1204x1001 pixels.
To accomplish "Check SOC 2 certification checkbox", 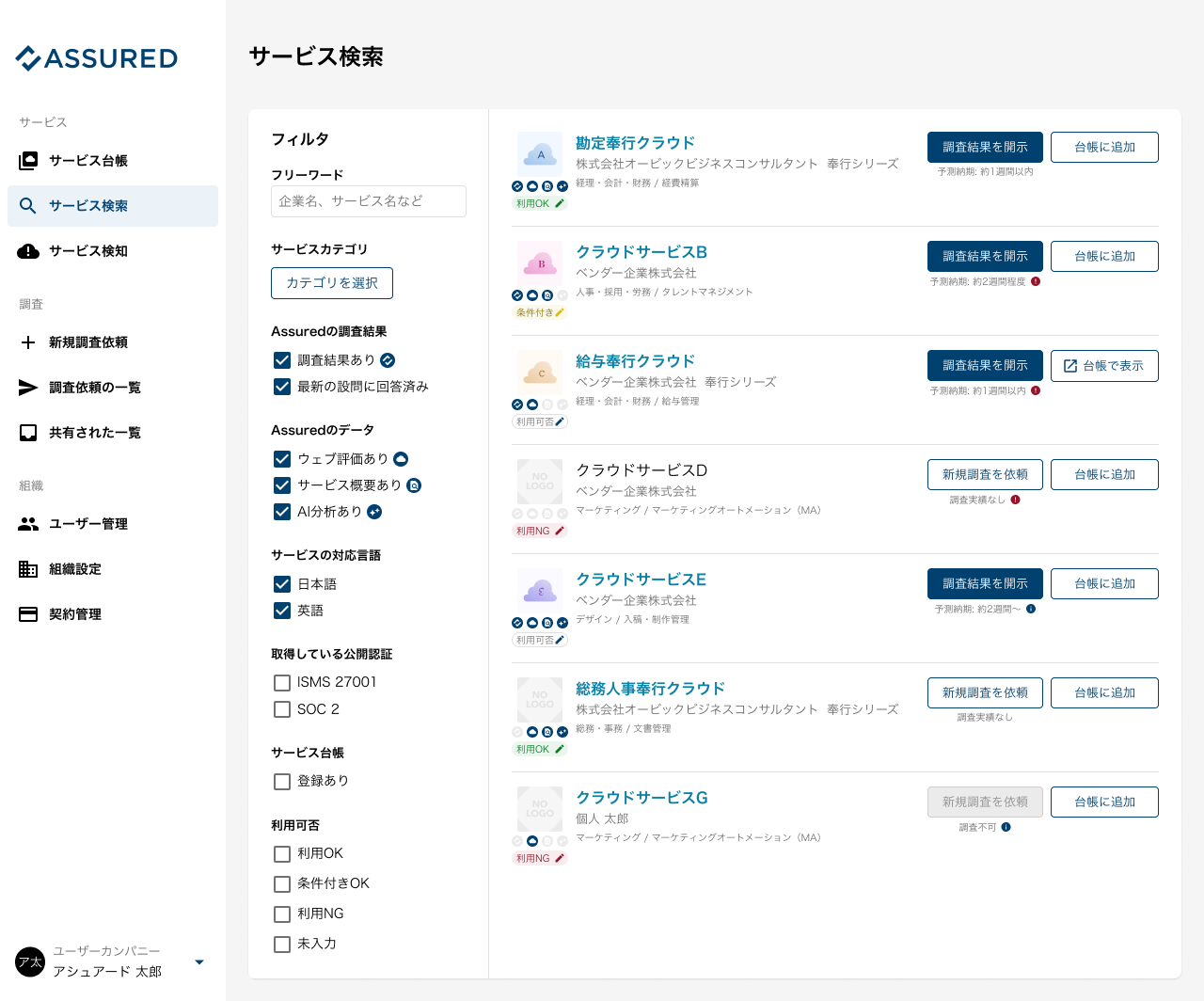I will click(282, 709).
